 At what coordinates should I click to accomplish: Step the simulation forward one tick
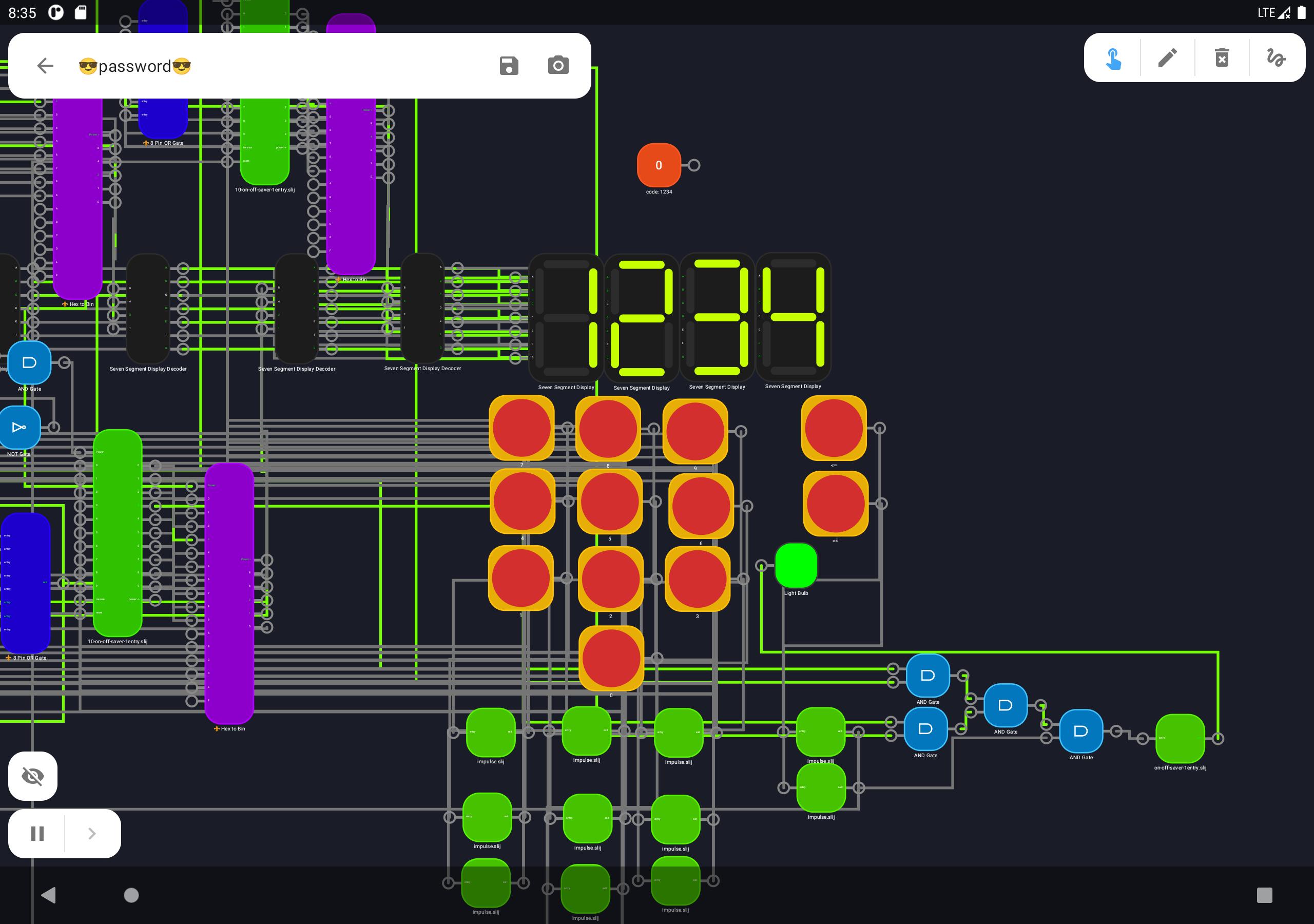coord(92,834)
